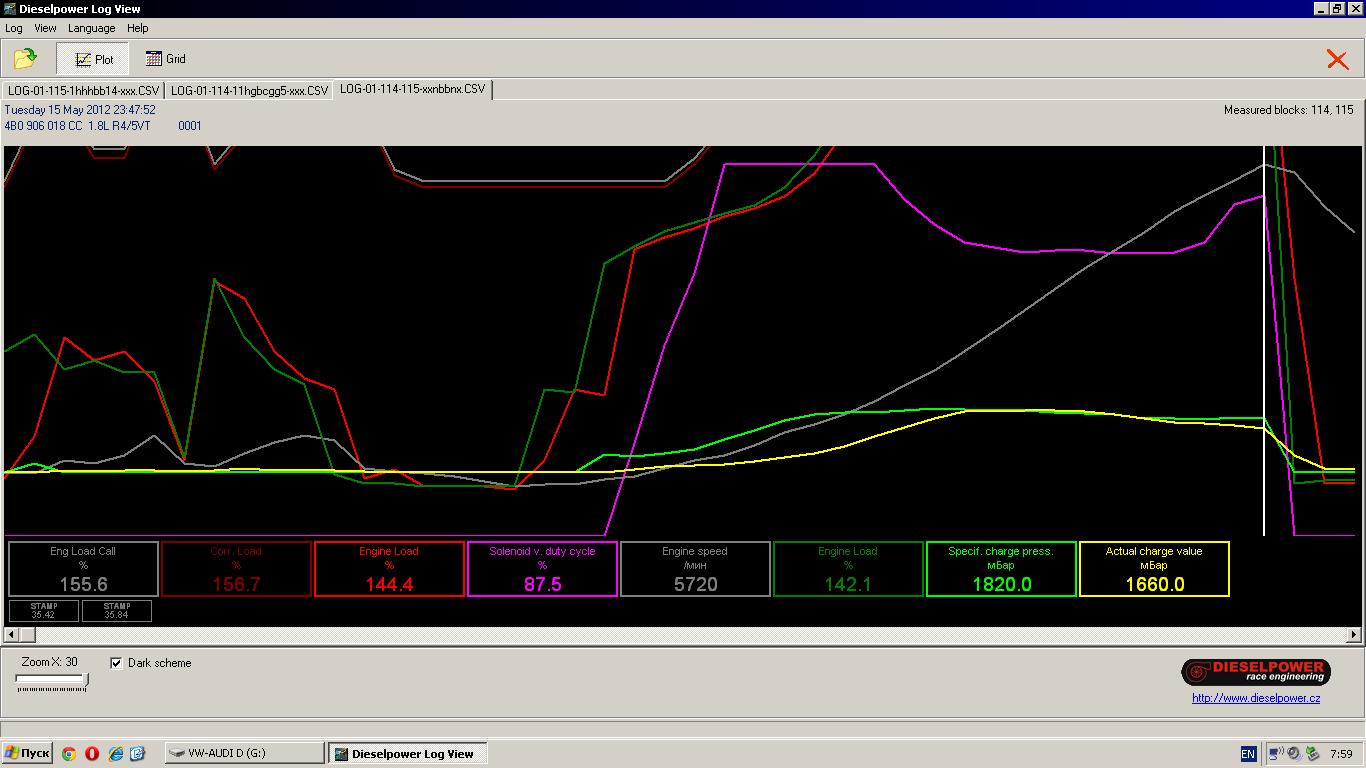Image resolution: width=1366 pixels, height=768 pixels.
Task: Close the Dieselpower Log View window
Action: click(x=1354, y=9)
